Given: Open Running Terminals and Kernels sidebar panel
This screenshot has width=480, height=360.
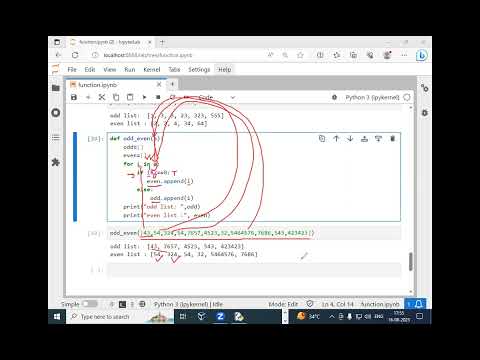Looking at the screenshot, I should pyautogui.click(x=56, y=113).
